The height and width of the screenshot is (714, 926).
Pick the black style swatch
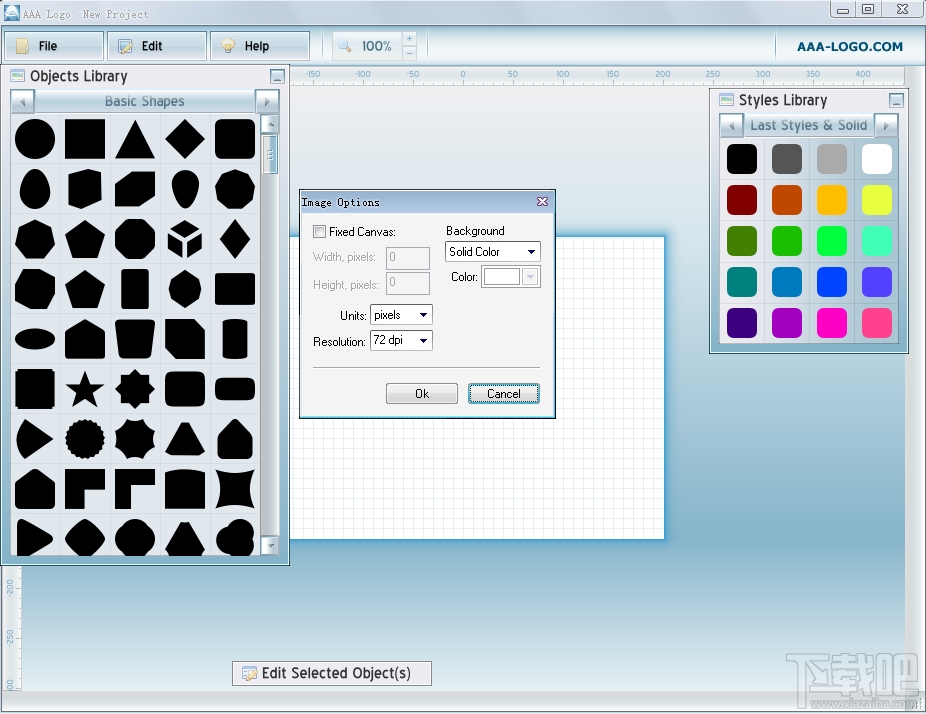click(x=742, y=159)
